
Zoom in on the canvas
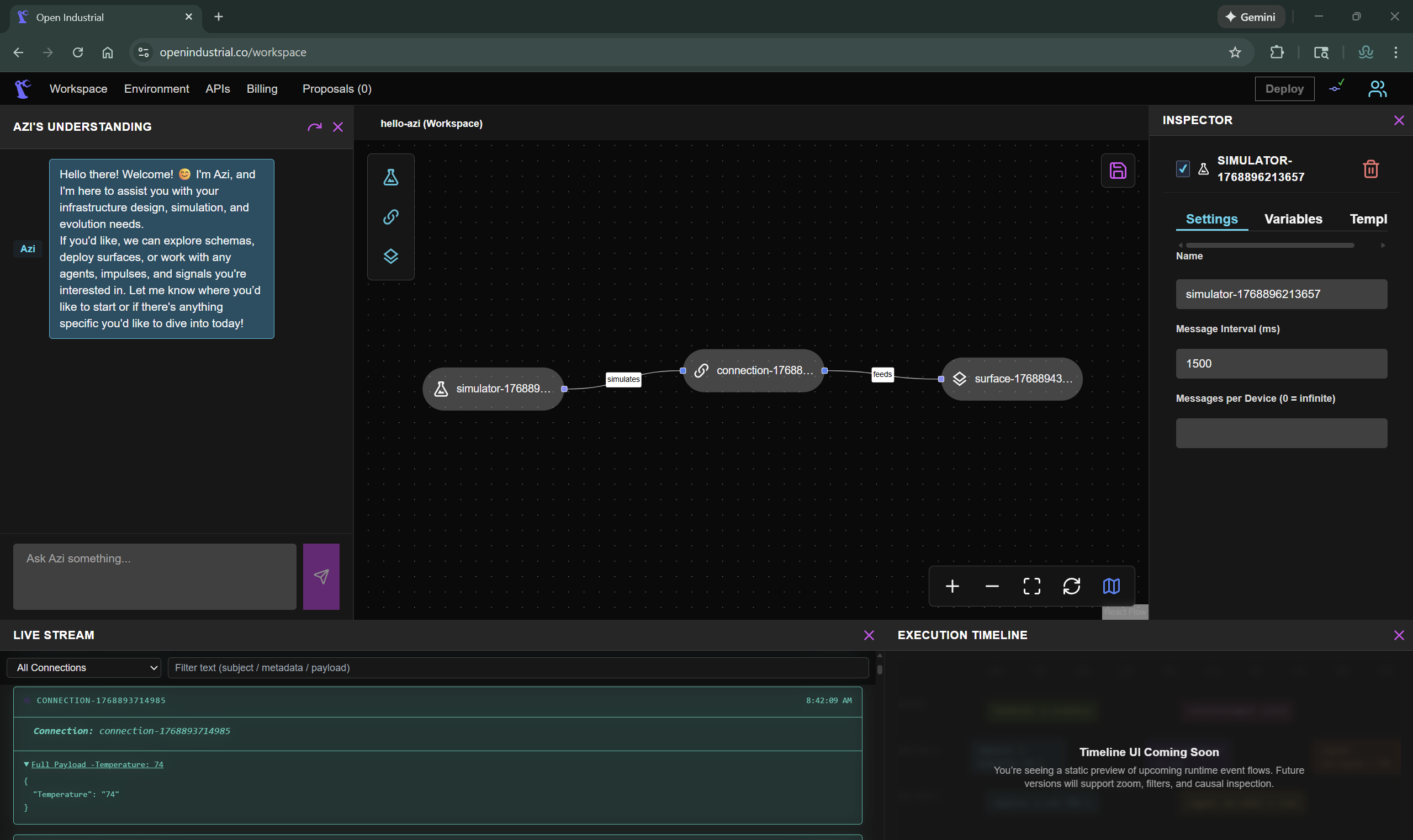point(952,586)
